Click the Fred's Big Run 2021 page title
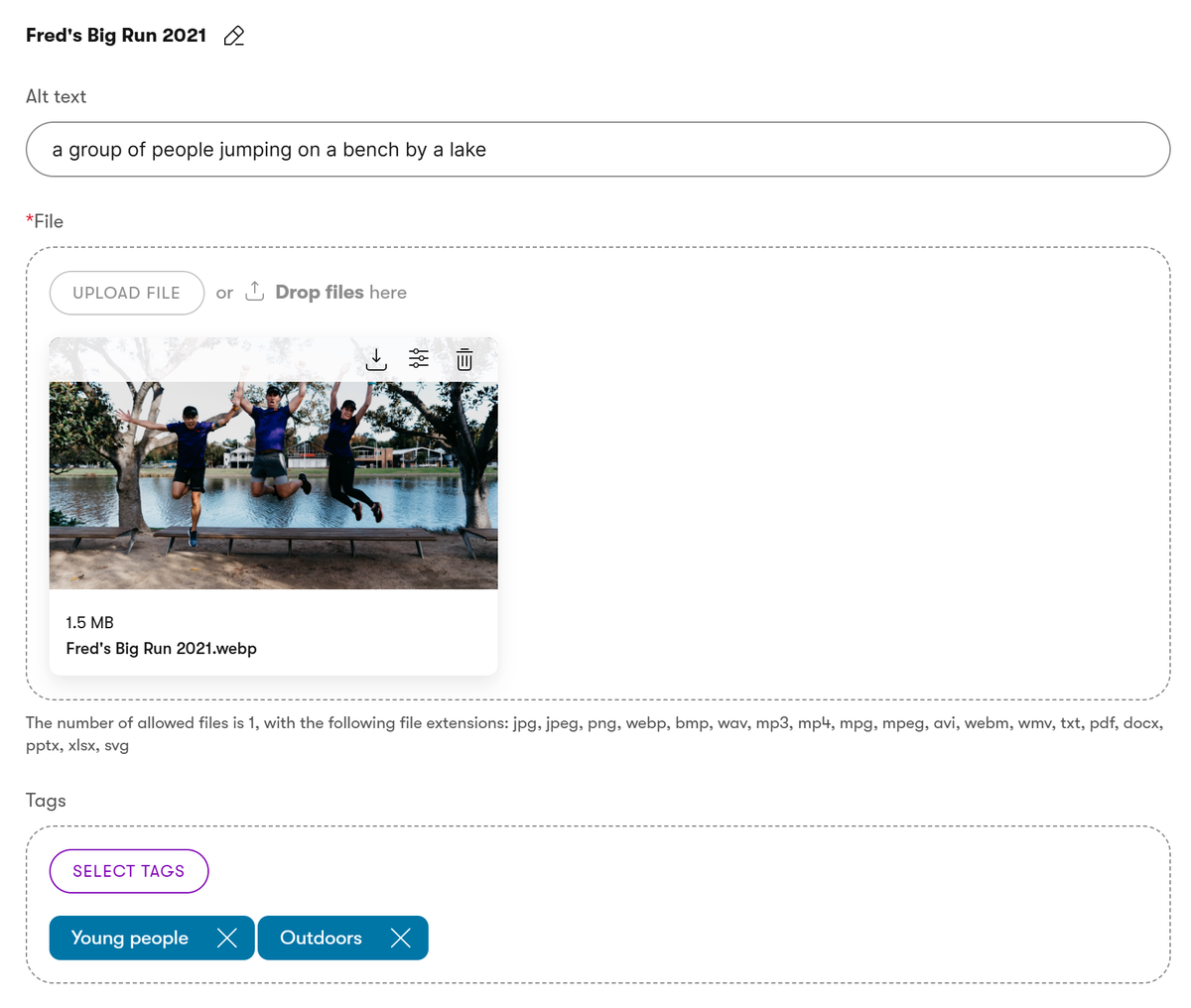This screenshot has height=1008, width=1191. pyautogui.click(x=114, y=35)
